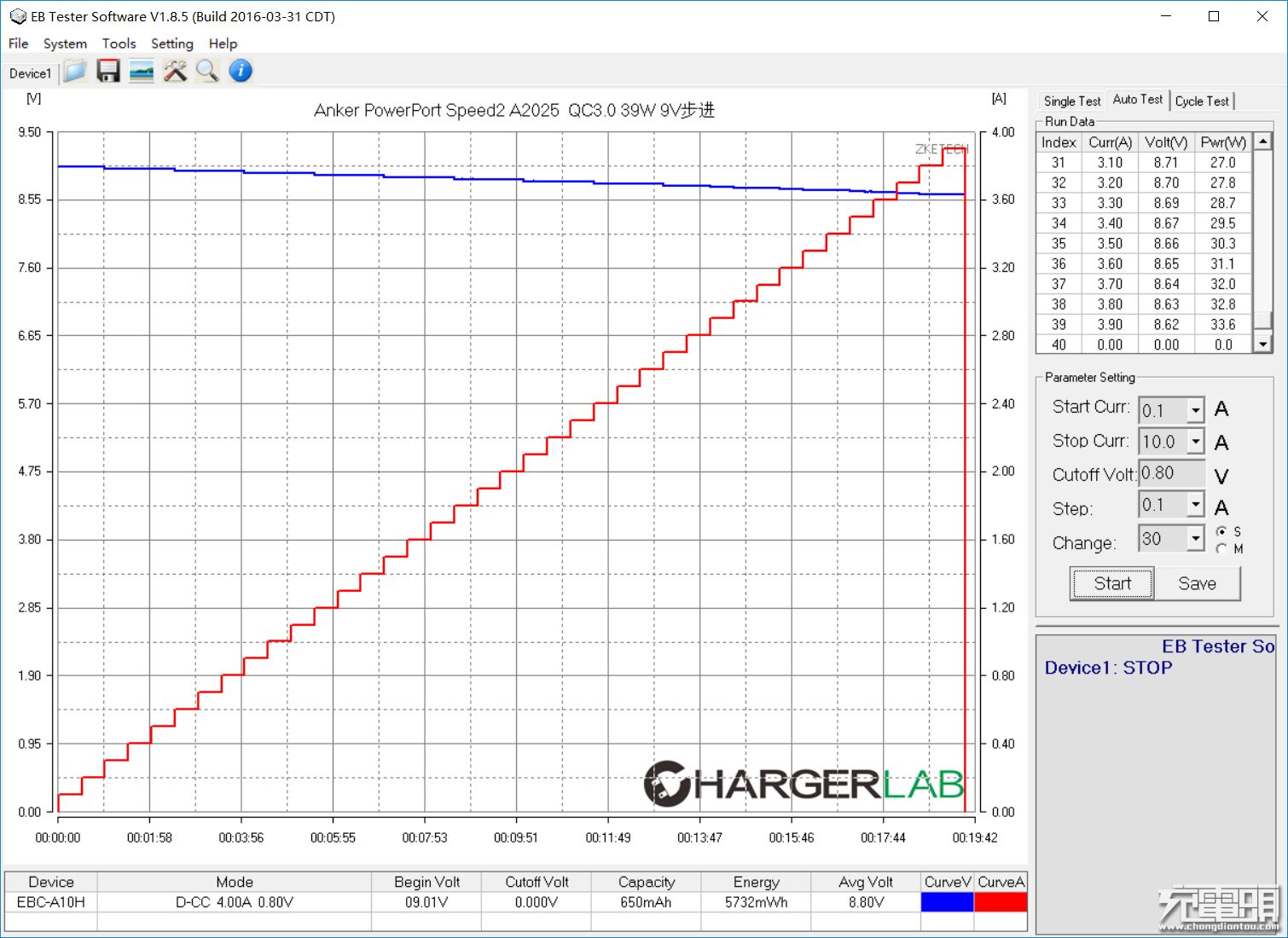Image resolution: width=1288 pixels, height=938 pixels.
Task: Click the Cutoff Volt input field
Action: point(1172,473)
